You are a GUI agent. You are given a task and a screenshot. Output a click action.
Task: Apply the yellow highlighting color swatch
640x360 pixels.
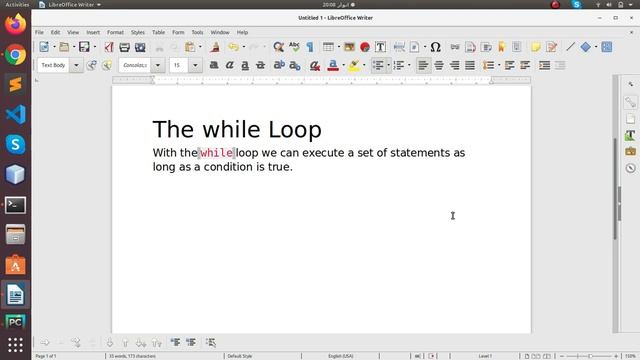tap(354, 65)
